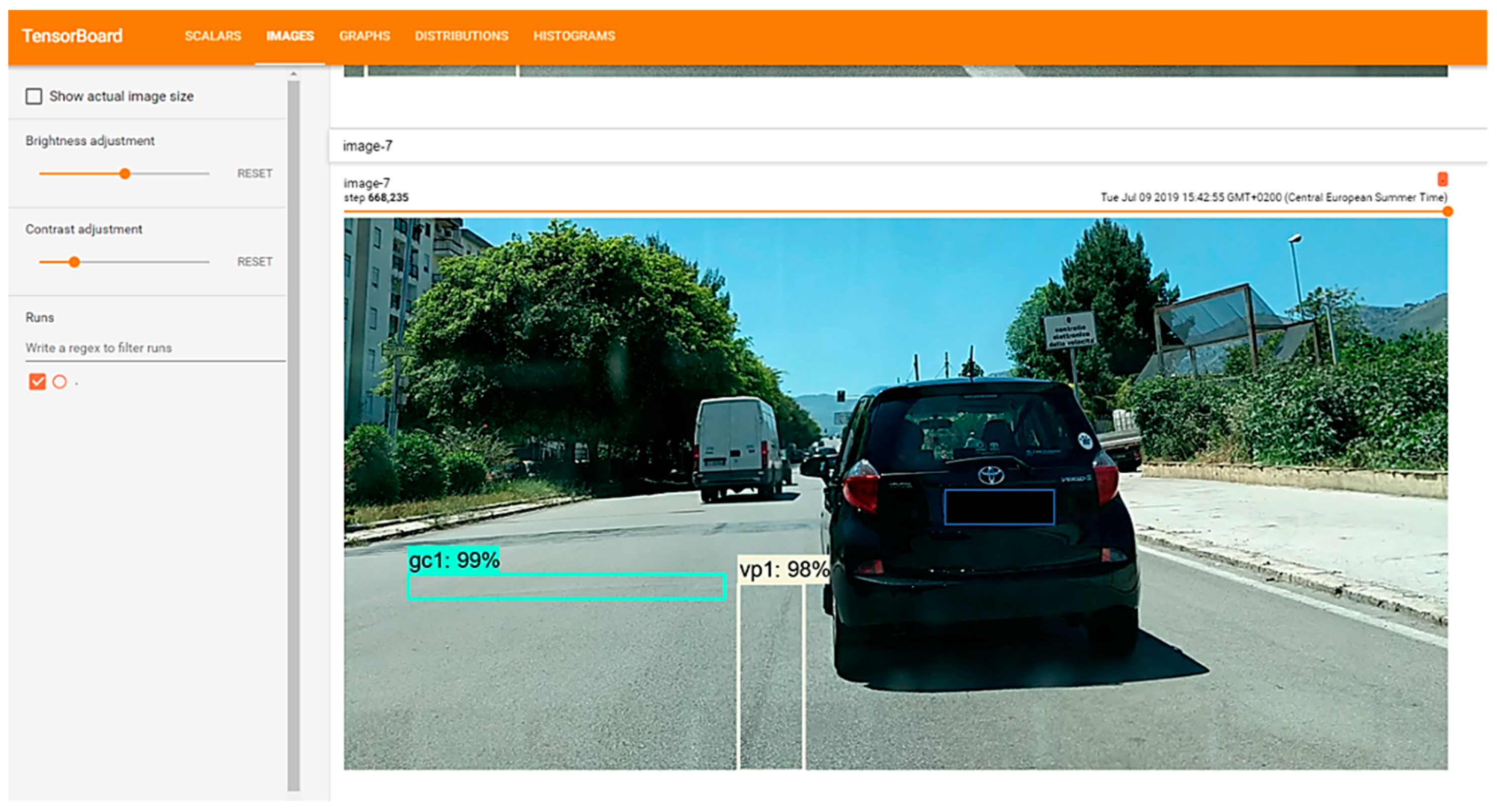Switch to the HISTOGRAMS tab

pos(574,36)
